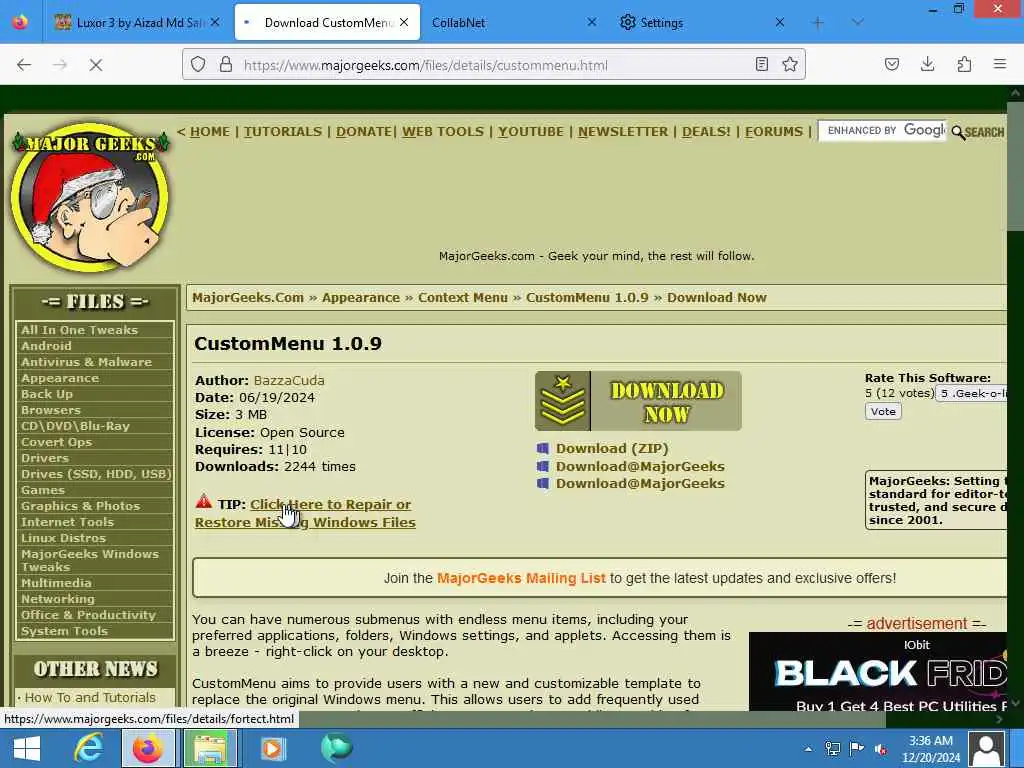Open the NEWSLETTER menu item
Image resolution: width=1024 pixels, height=768 pixels.
point(623,131)
